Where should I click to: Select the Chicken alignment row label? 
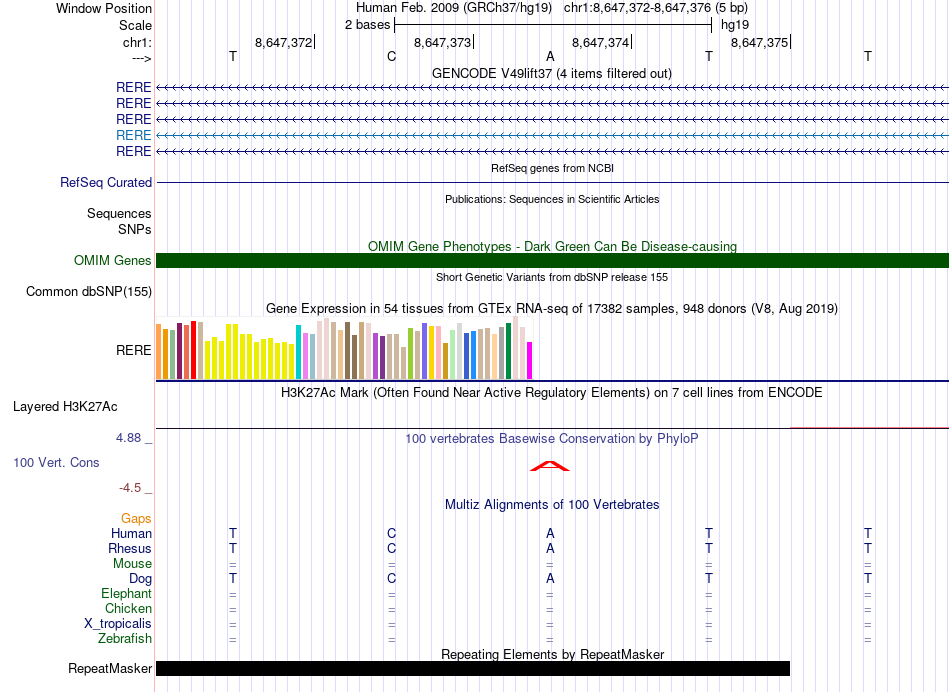128,608
